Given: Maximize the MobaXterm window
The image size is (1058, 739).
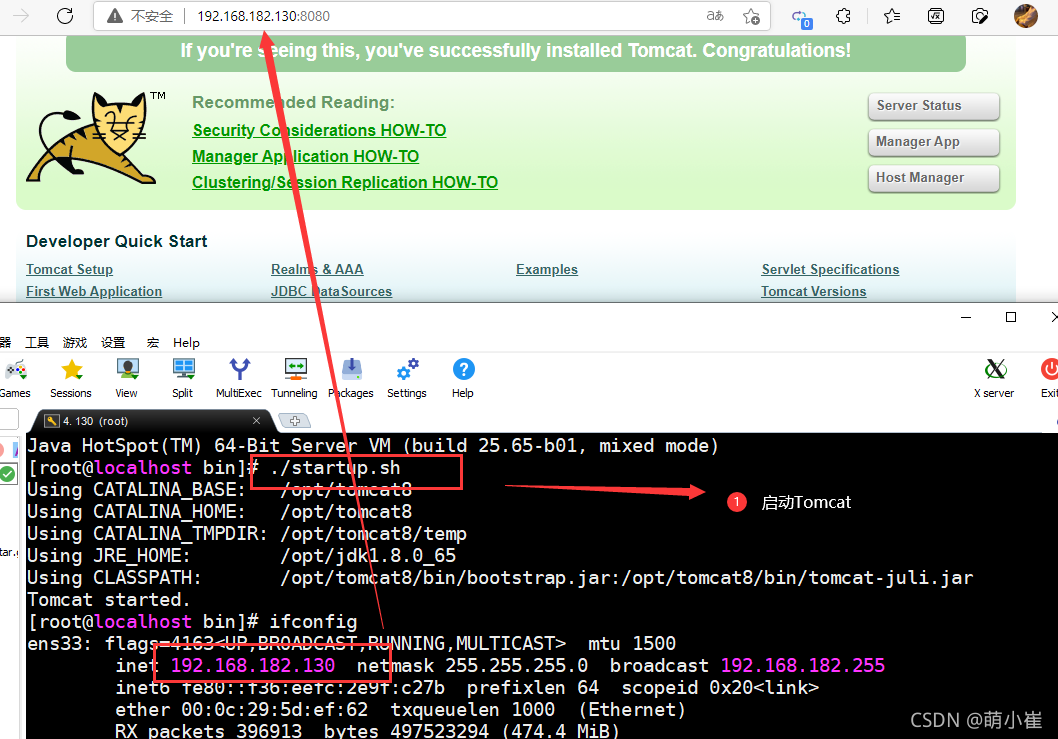Looking at the screenshot, I should [x=1011, y=317].
